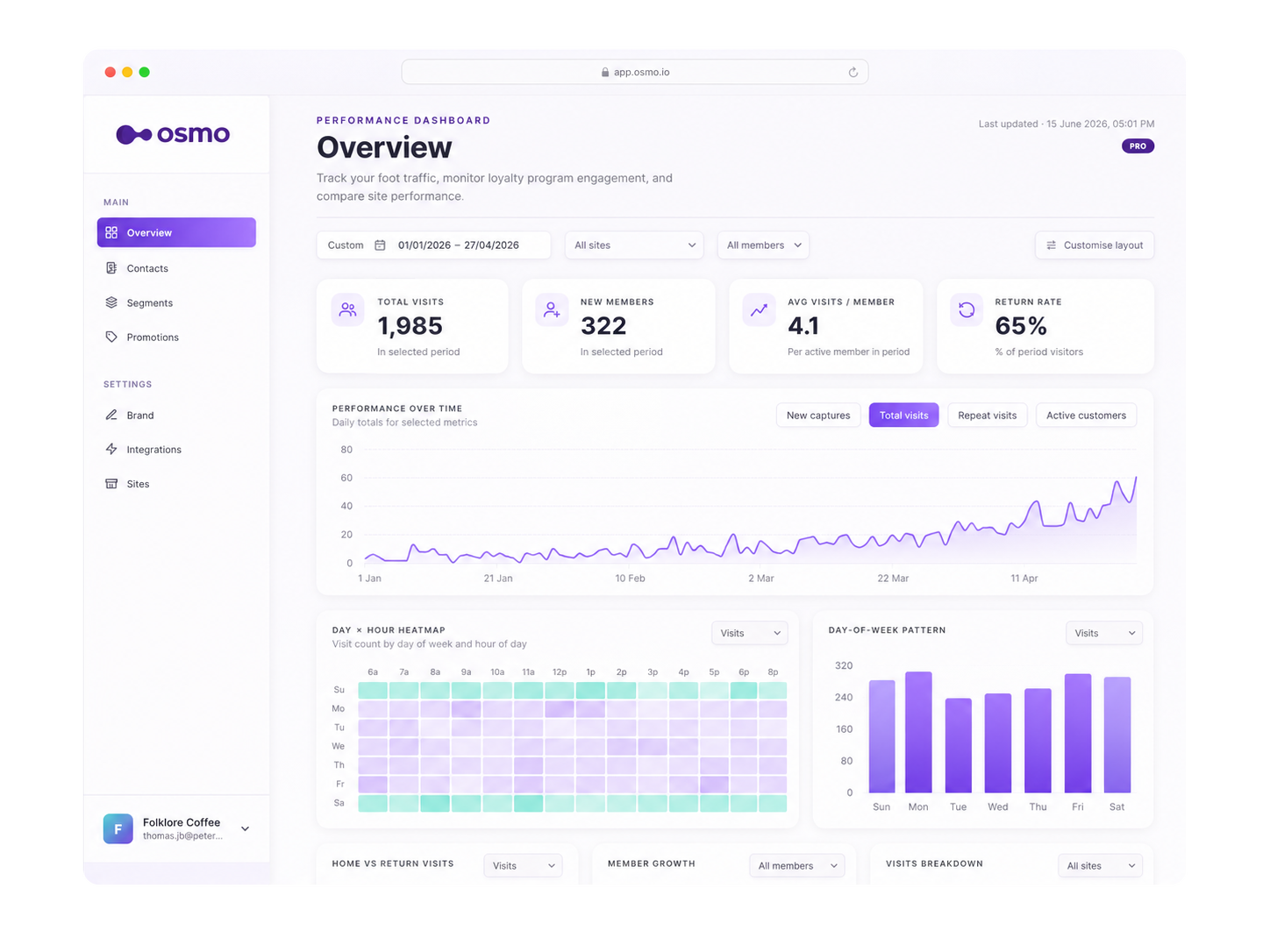Screen dimensions: 1270x952
Task: Open the Home vs Return Visits dropdown
Action: coord(523,865)
